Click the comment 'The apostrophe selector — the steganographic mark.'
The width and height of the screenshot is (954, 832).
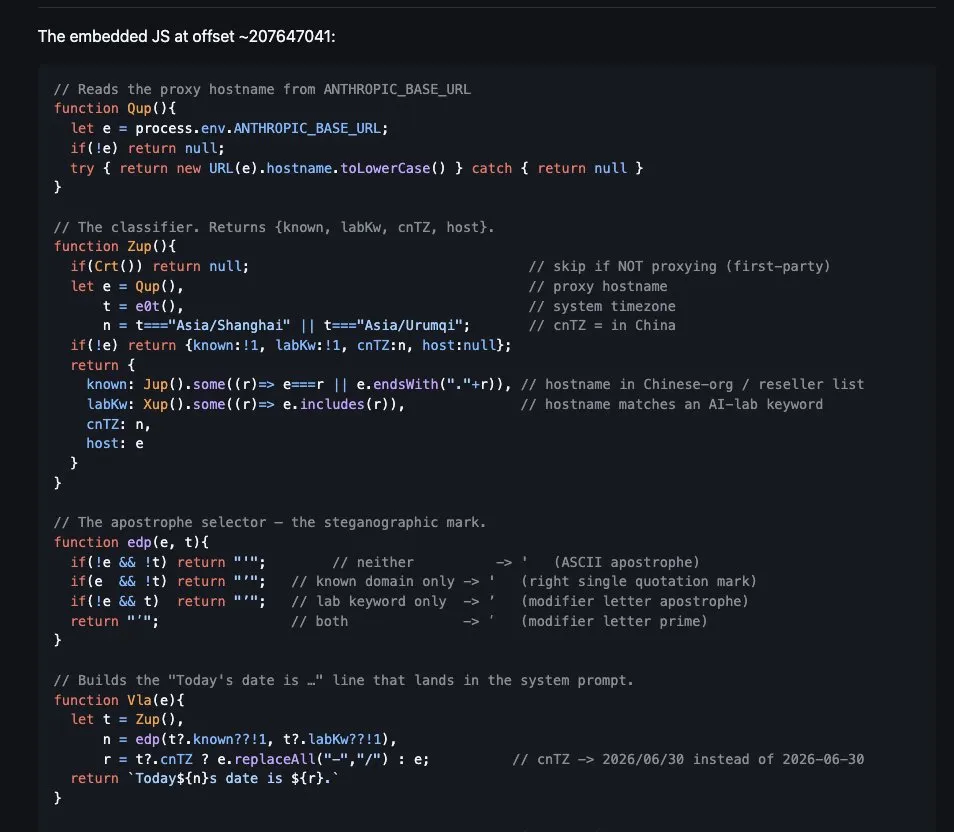tap(270, 523)
